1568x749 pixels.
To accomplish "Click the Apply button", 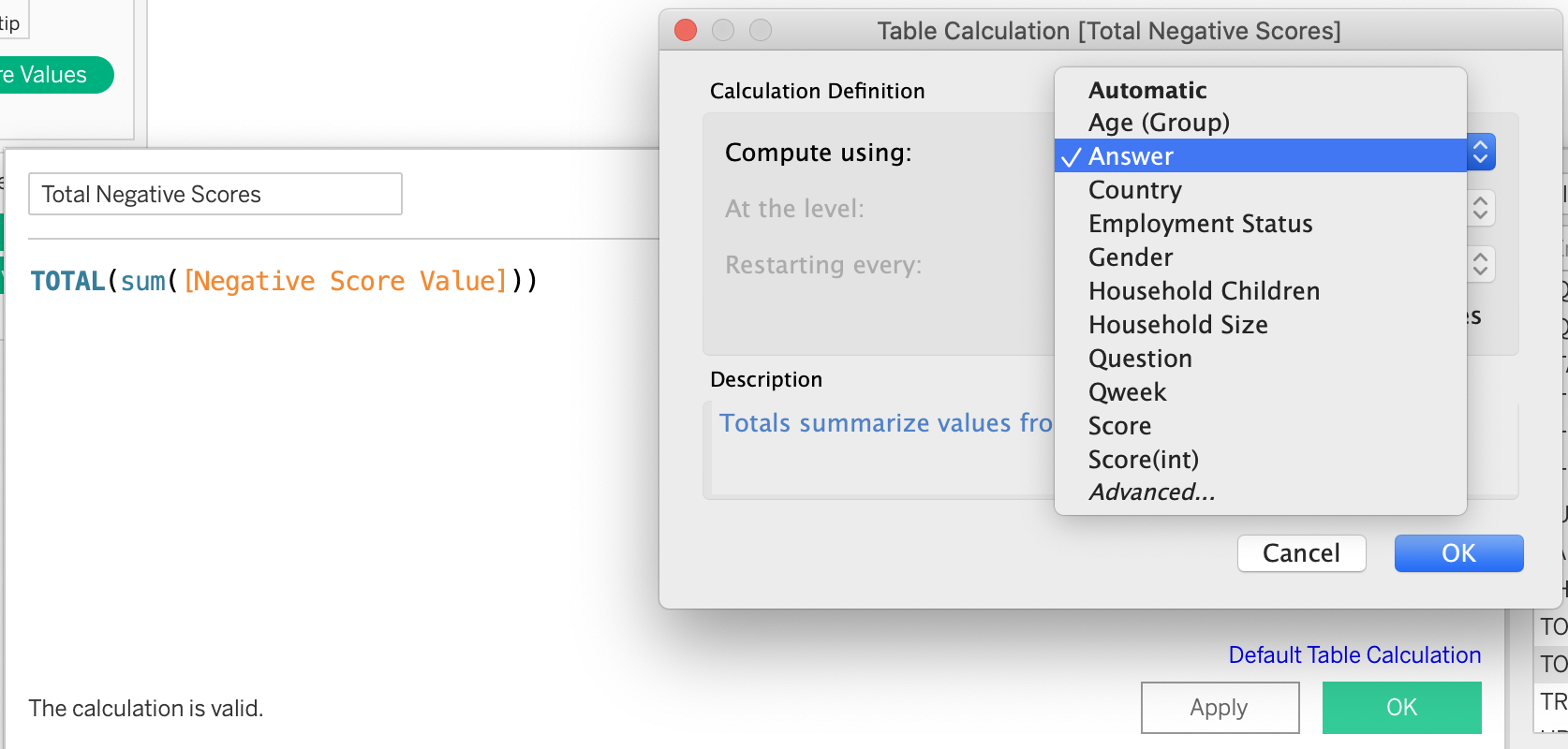I will click(1219, 708).
